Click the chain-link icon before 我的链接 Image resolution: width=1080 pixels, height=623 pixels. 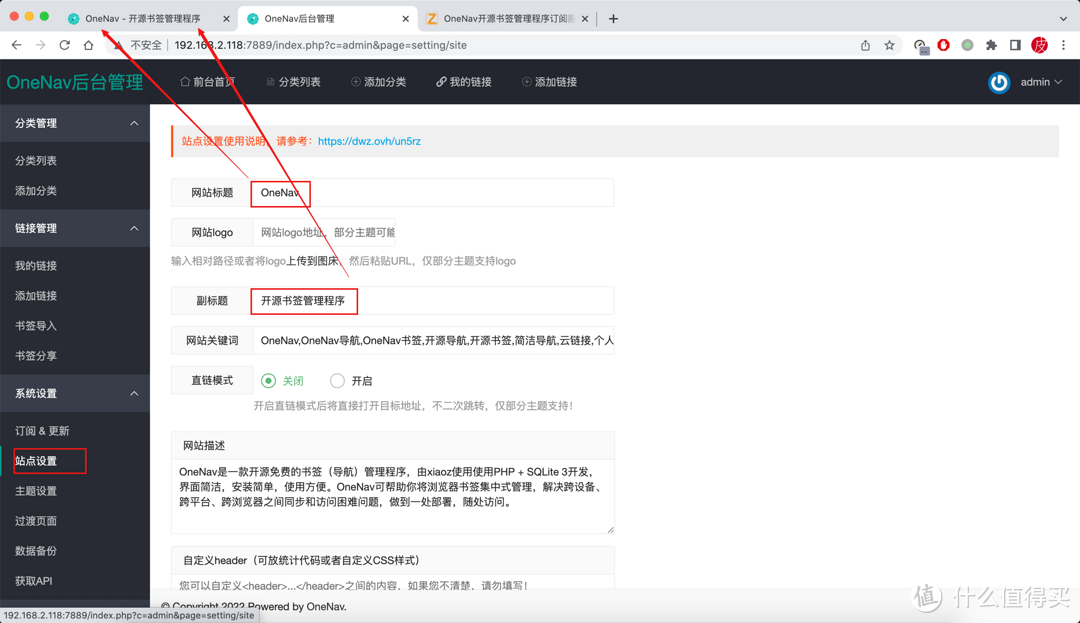coord(441,82)
